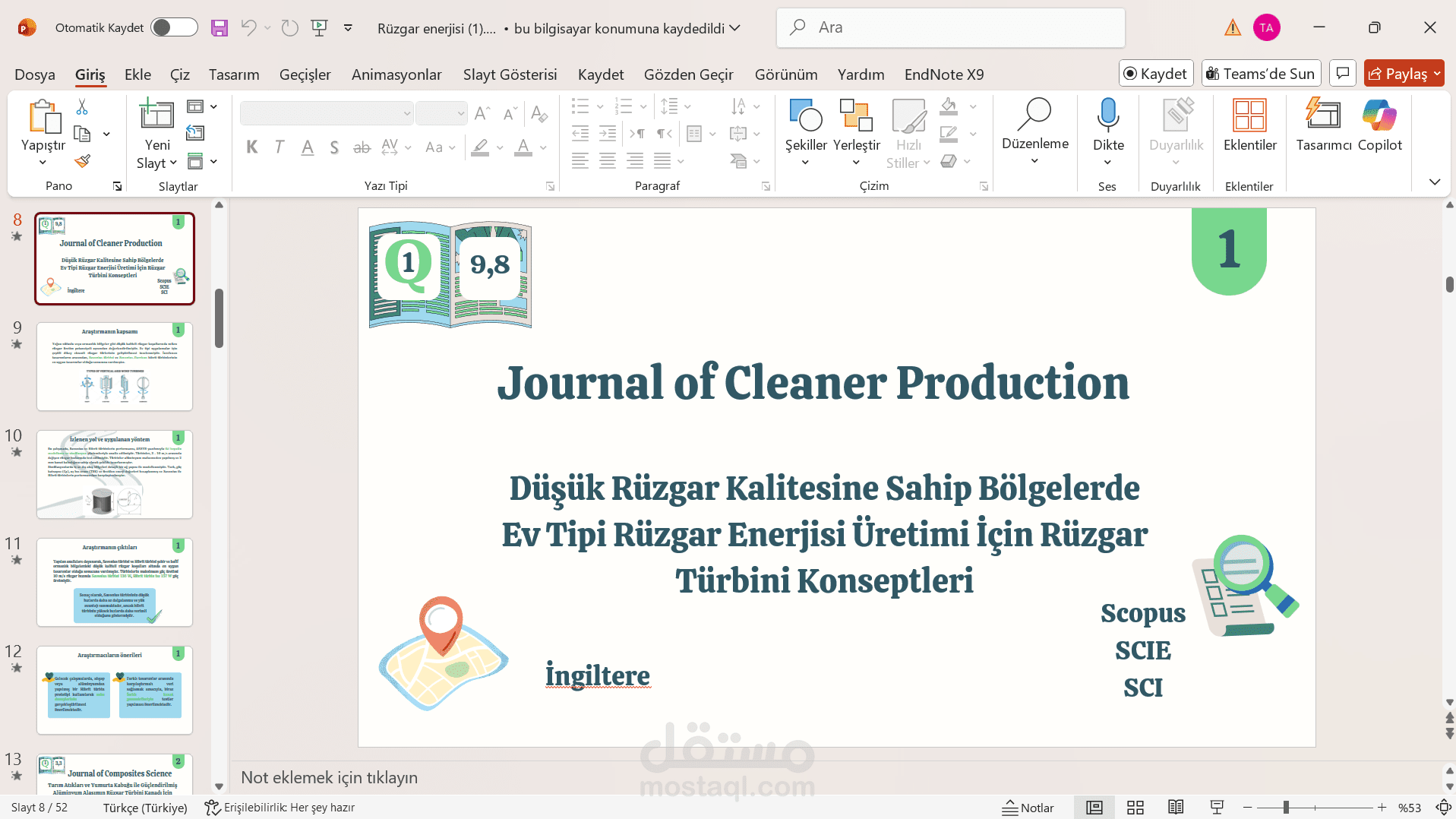The image size is (1456, 819).
Task: Click the Undo arrow icon
Action: [x=248, y=28]
